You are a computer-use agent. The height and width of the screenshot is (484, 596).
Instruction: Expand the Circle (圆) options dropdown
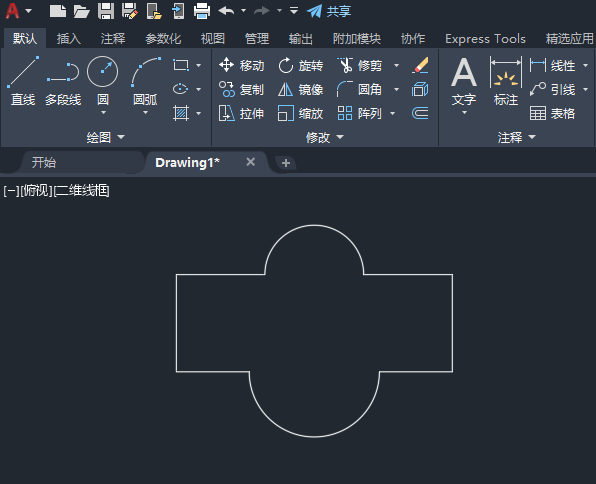click(103, 113)
